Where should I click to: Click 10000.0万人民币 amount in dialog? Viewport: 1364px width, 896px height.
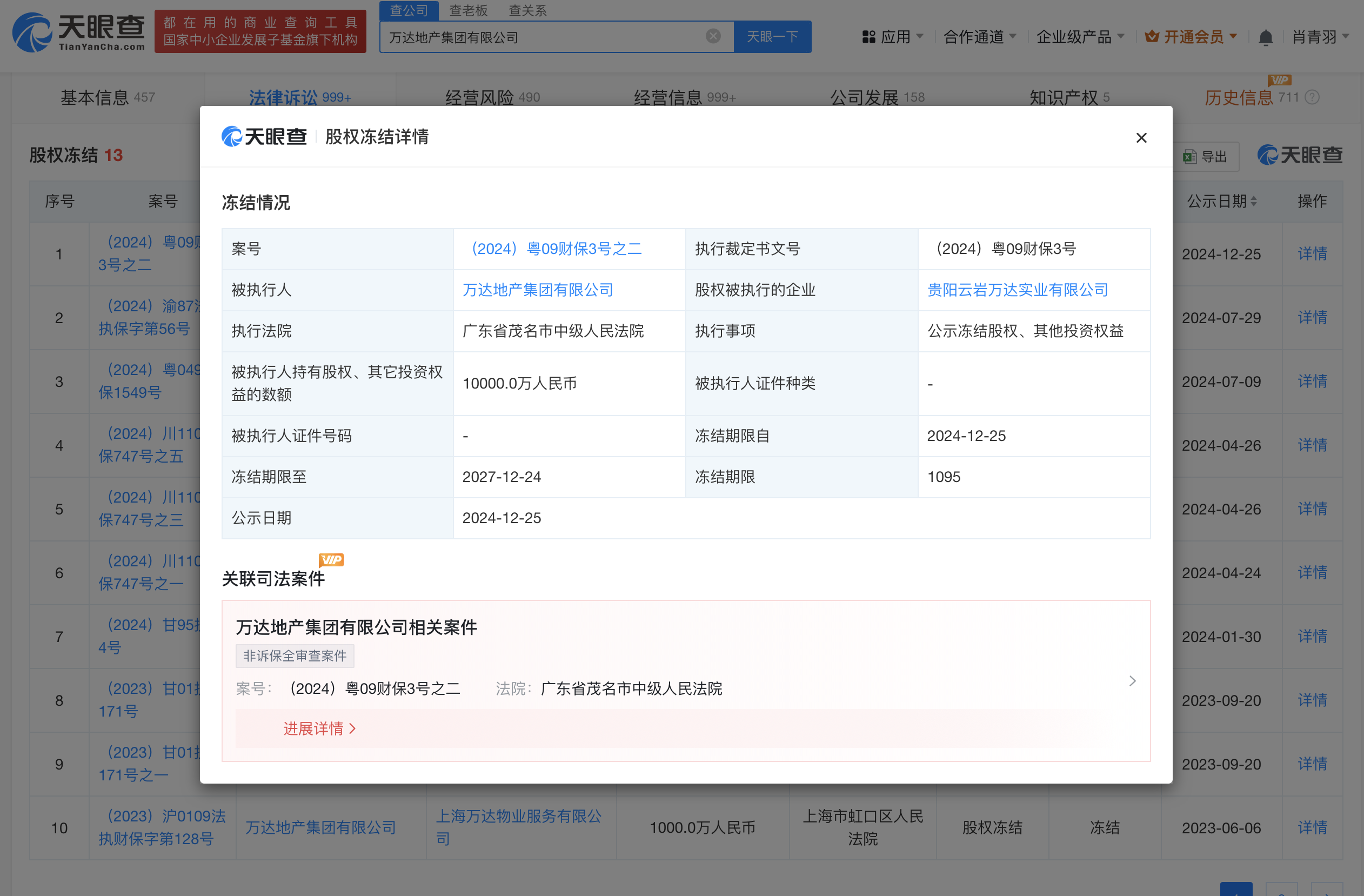click(x=519, y=384)
